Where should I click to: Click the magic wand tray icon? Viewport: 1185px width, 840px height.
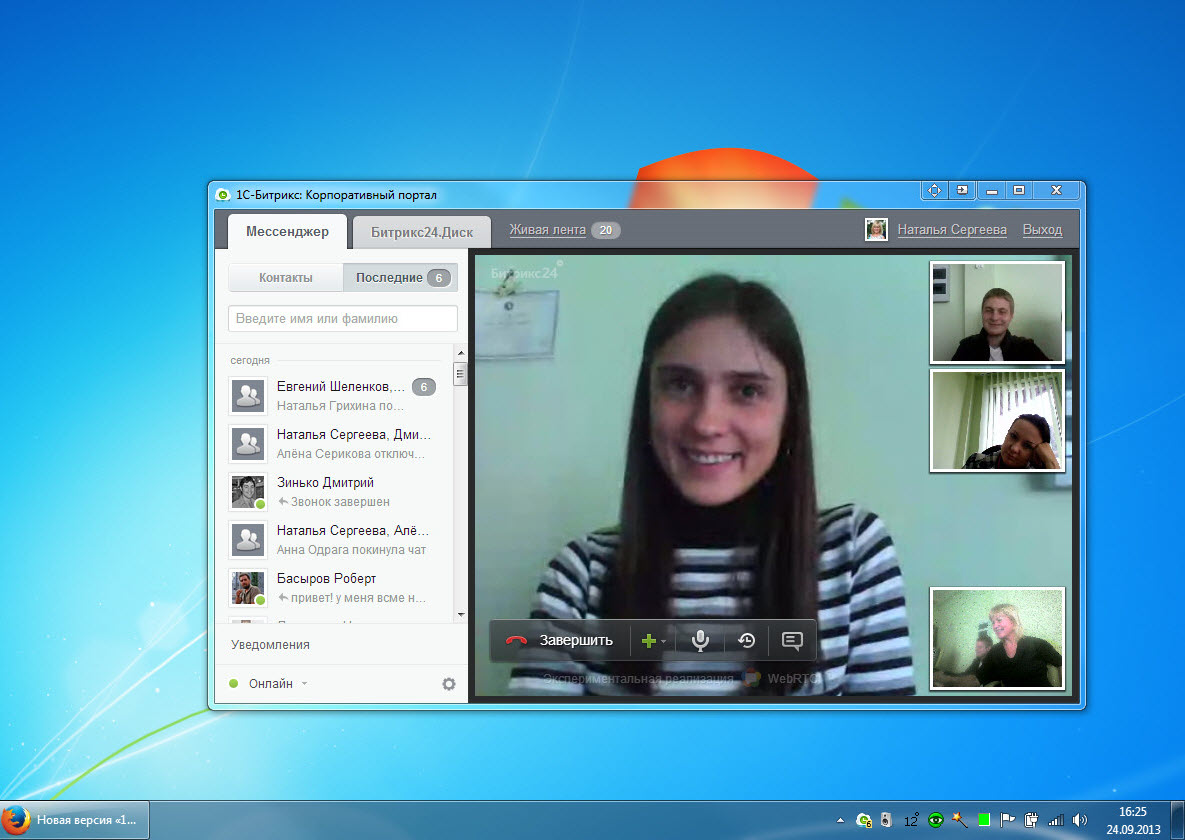(x=960, y=820)
